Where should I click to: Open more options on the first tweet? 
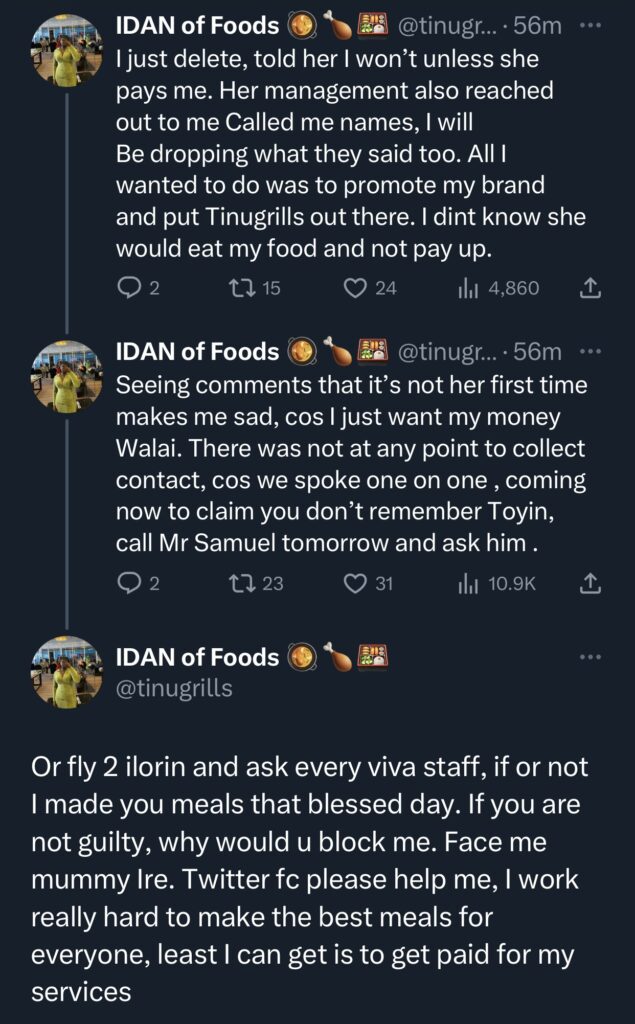(590, 23)
